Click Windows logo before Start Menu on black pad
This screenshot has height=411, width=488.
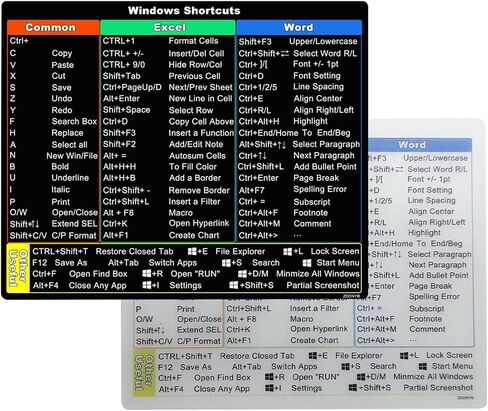coord(307,263)
